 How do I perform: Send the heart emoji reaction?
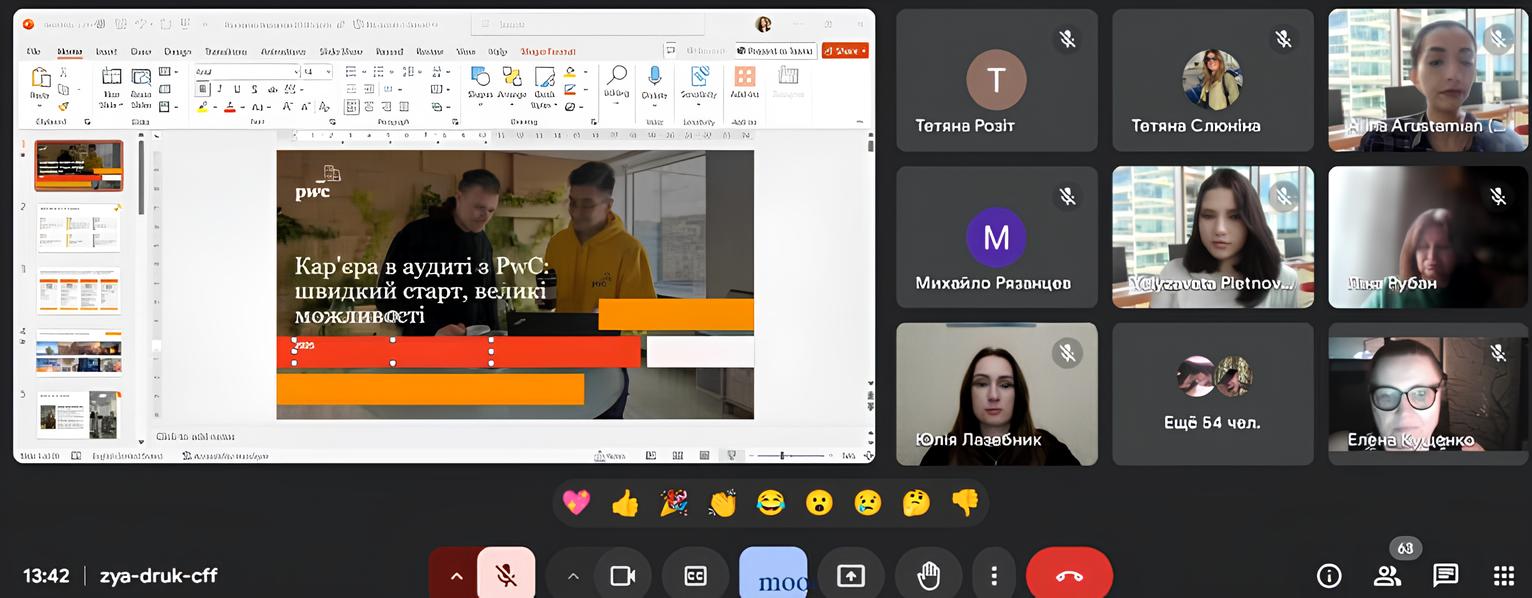click(576, 502)
